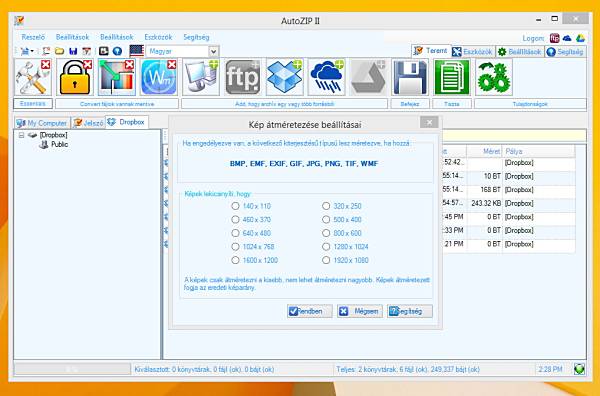The height and width of the screenshot is (396, 600).
Task: Click the Tulajdonságok group label
Action: click(x=530, y=104)
